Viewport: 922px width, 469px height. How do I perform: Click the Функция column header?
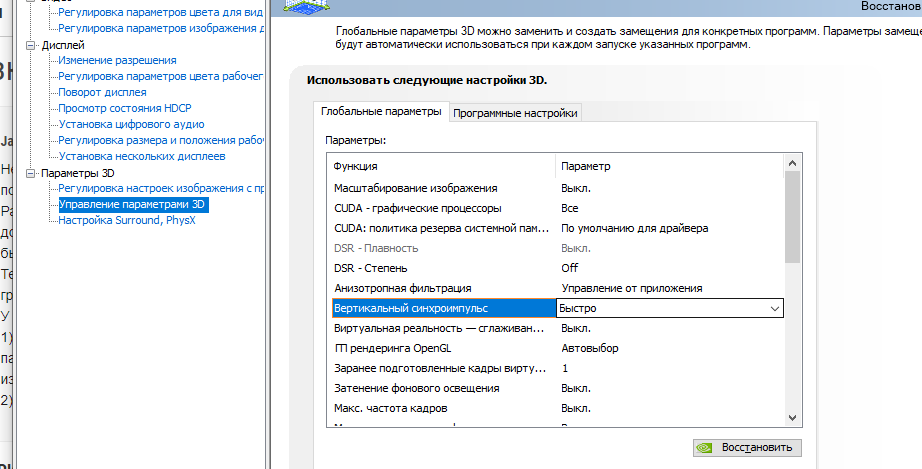[441, 166]
